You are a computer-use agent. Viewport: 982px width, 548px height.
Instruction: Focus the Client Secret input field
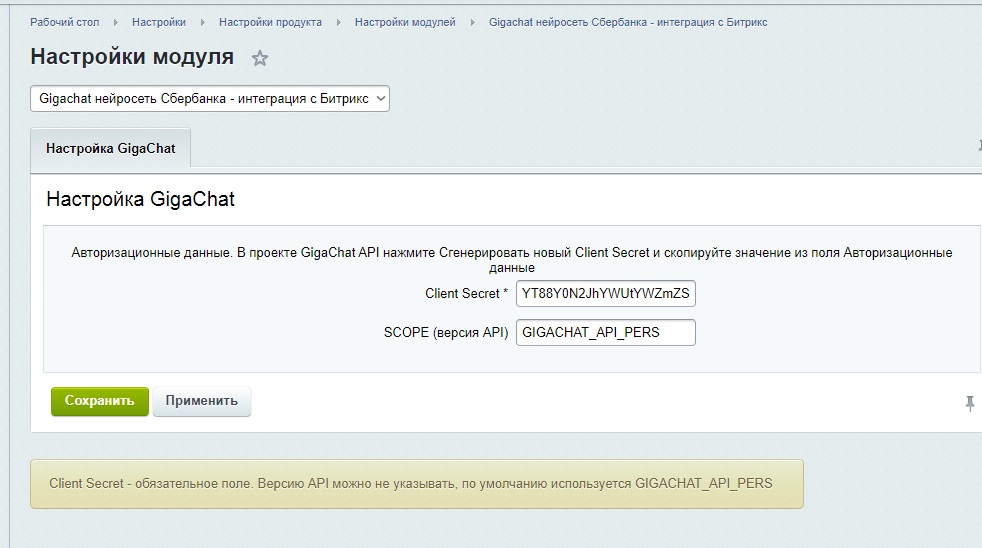click(x=606, y=294)
